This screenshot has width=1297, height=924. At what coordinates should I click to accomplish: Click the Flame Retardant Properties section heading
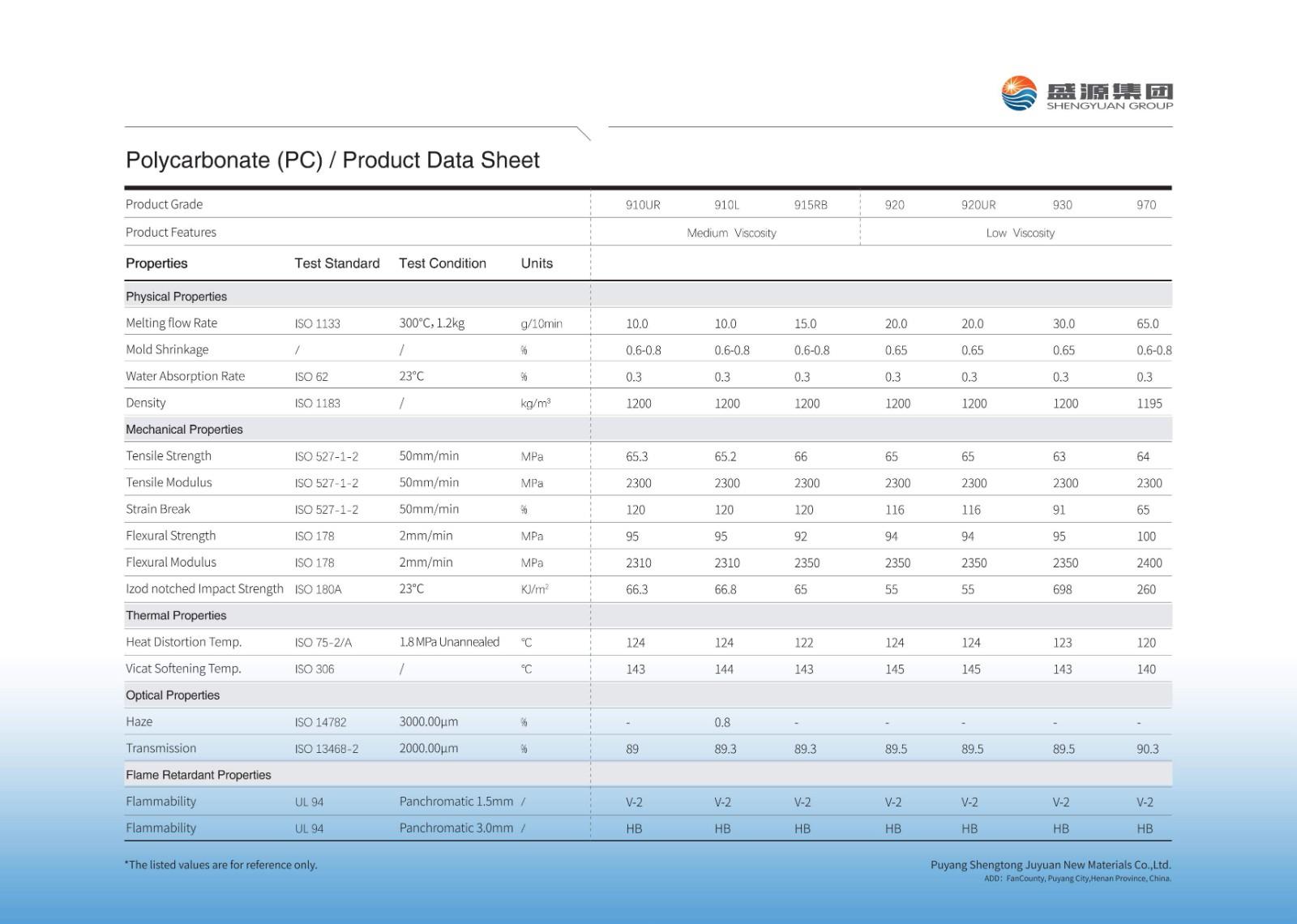[x=199, y=776]
